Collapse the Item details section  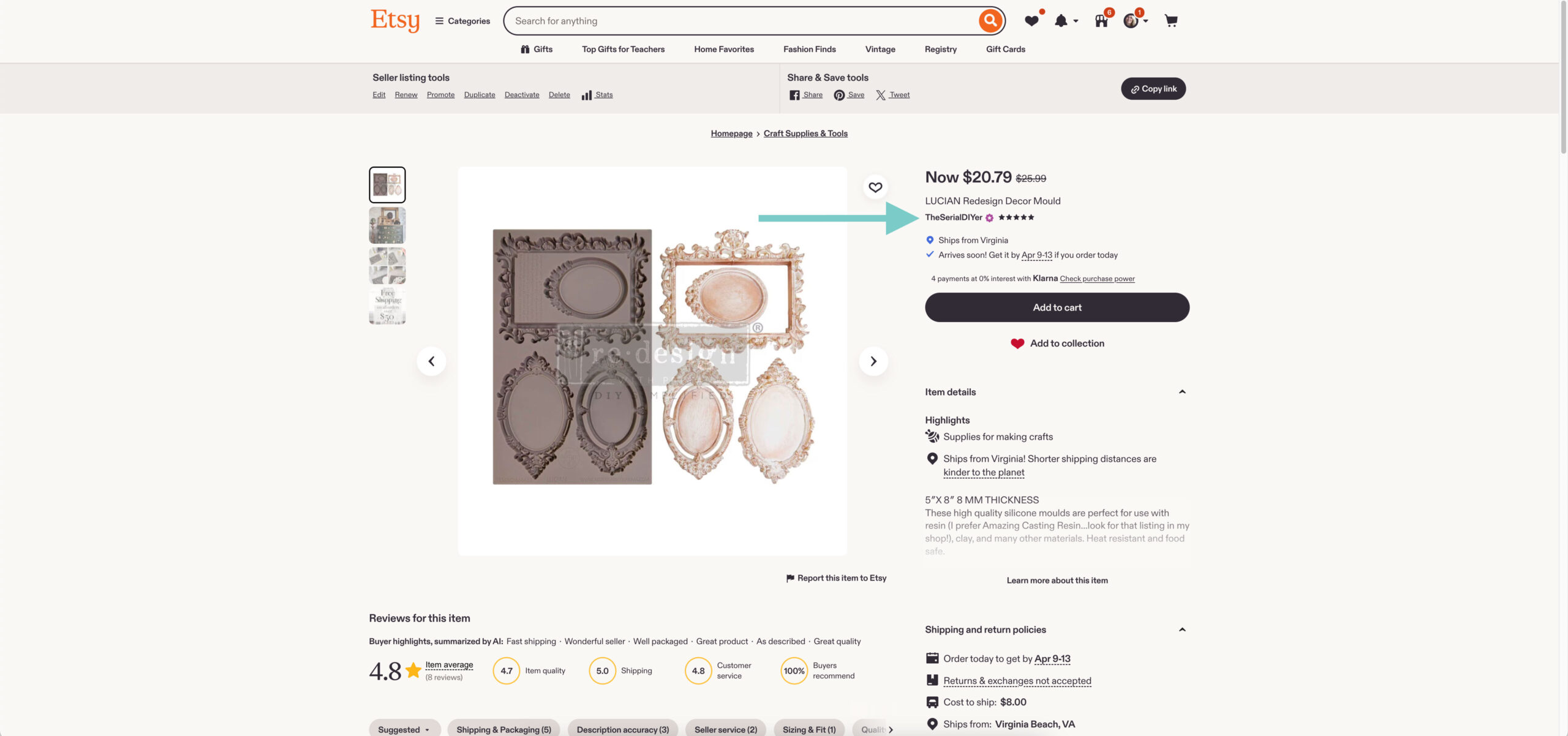pyautogui.click(x=1182, y=392)
